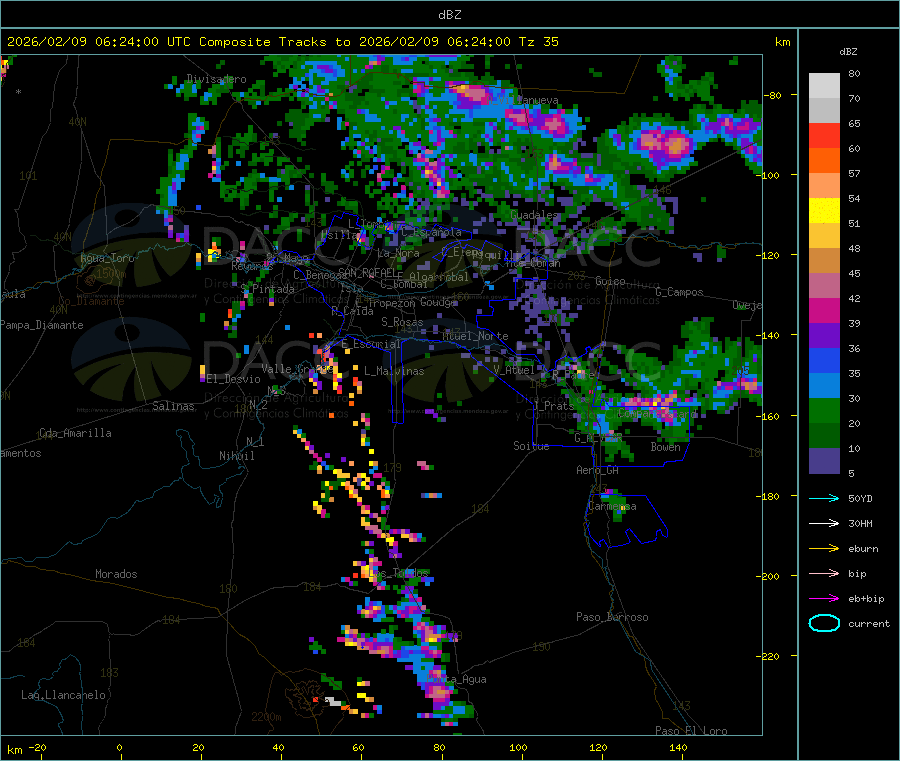Click the Paso_El_Loro map label
Image resolution: width=900 pixels, height=761 pixels.
click(x=692, y=731)
